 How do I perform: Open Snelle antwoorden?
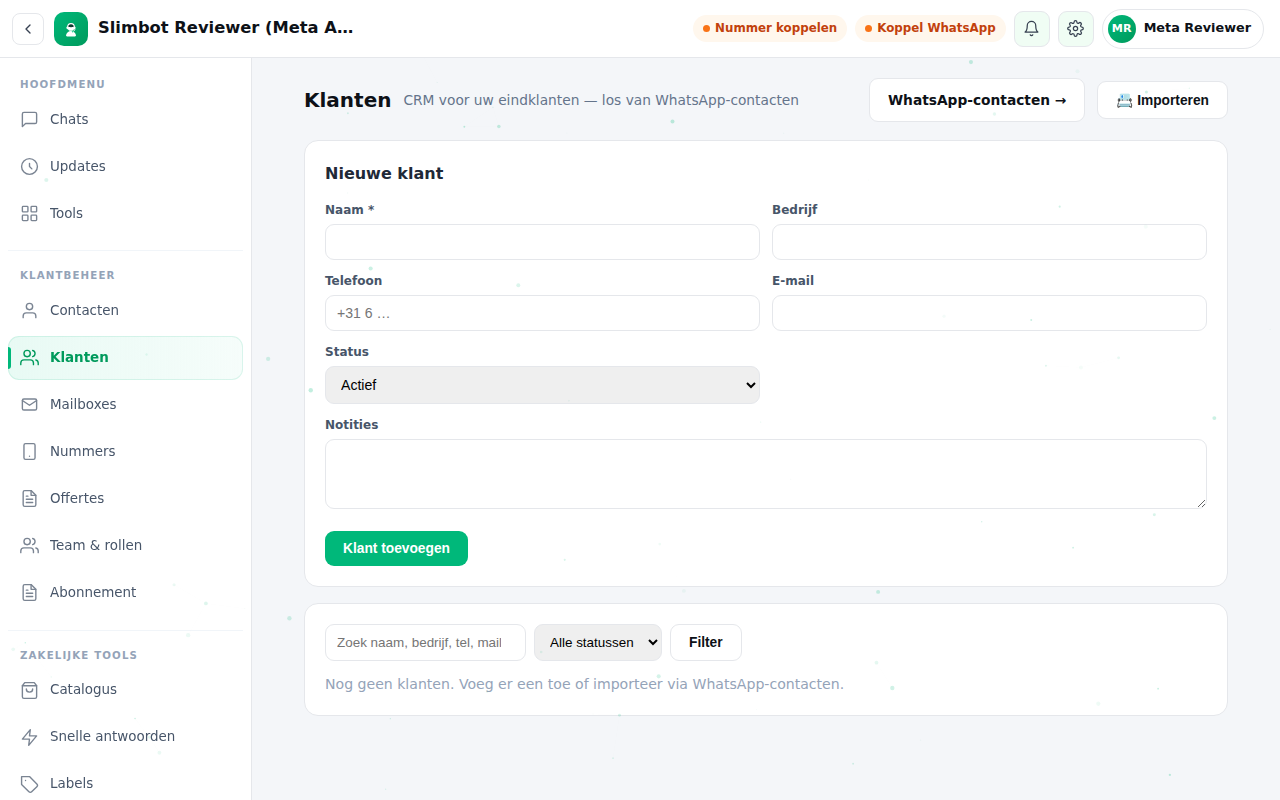(x=125, y=736)
